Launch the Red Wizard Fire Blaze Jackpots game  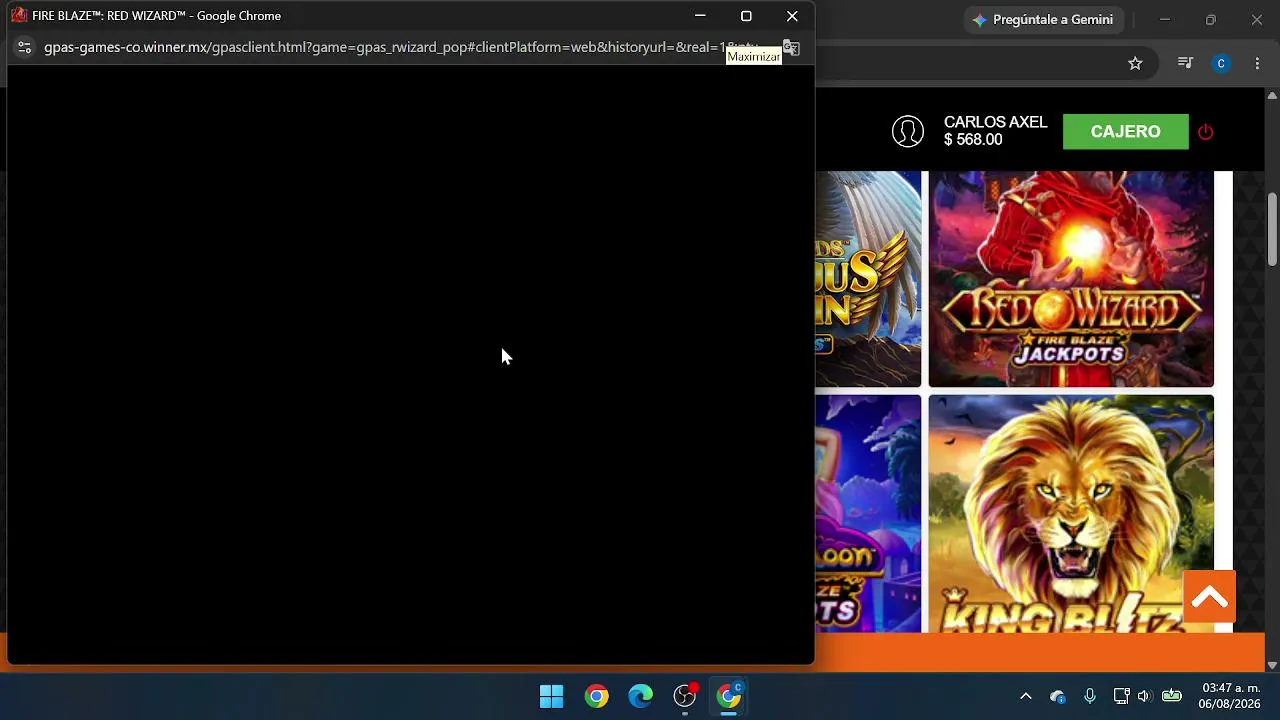[x=1071, y=279]
